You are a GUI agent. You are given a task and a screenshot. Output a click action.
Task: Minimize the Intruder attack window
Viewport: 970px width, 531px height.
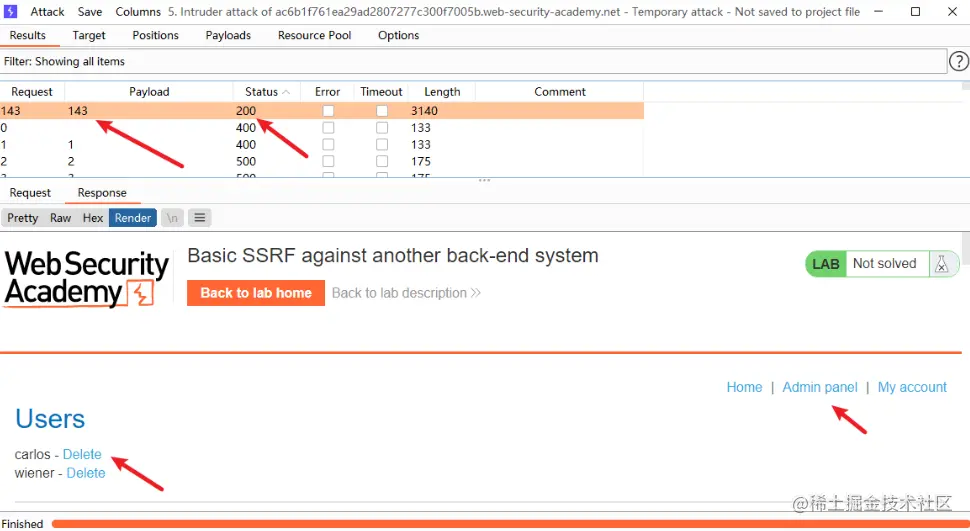[x=878, y=12]
